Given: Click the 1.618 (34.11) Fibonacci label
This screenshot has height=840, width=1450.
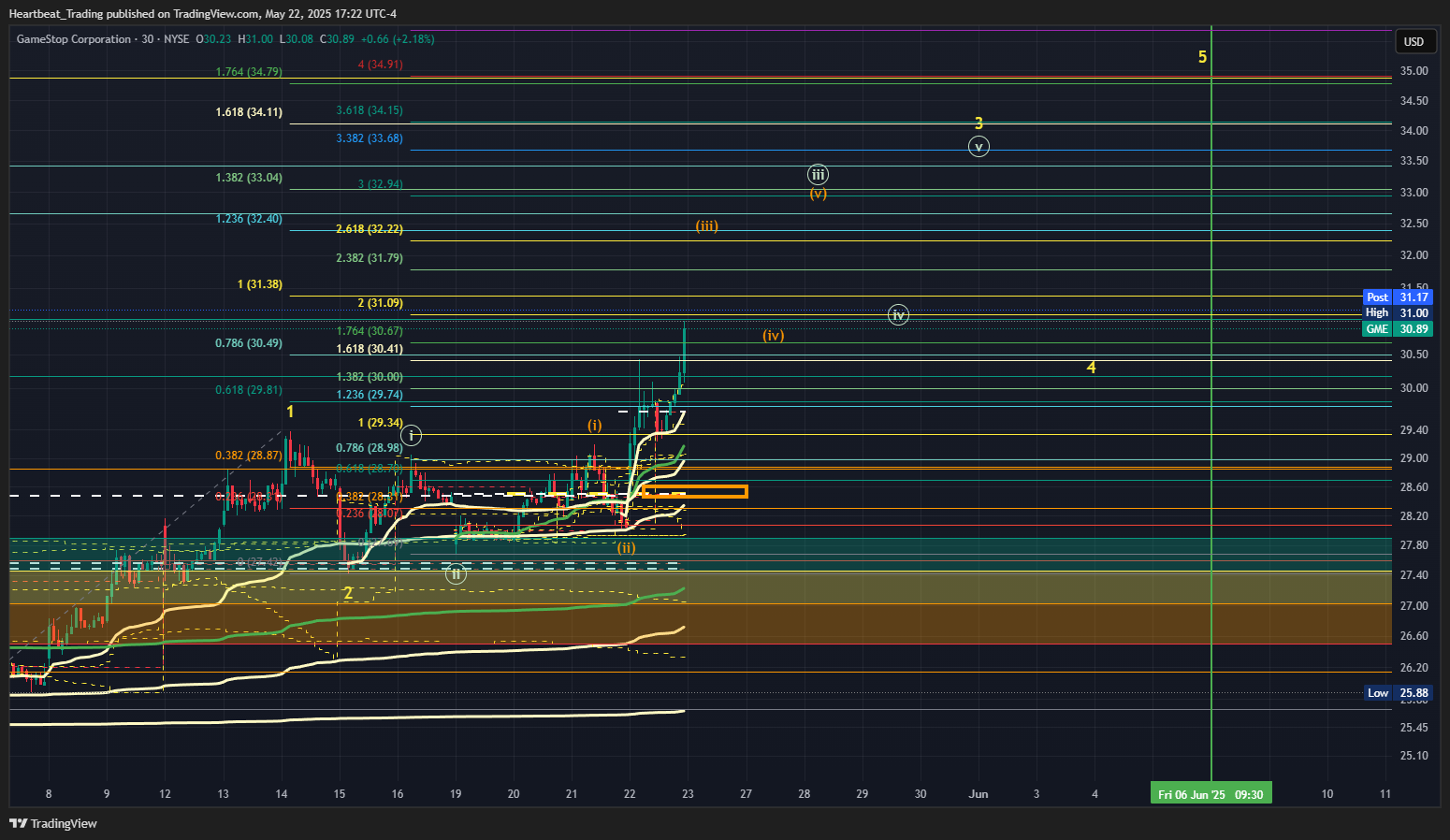Looking at the screenshot, I should [249, 112].
